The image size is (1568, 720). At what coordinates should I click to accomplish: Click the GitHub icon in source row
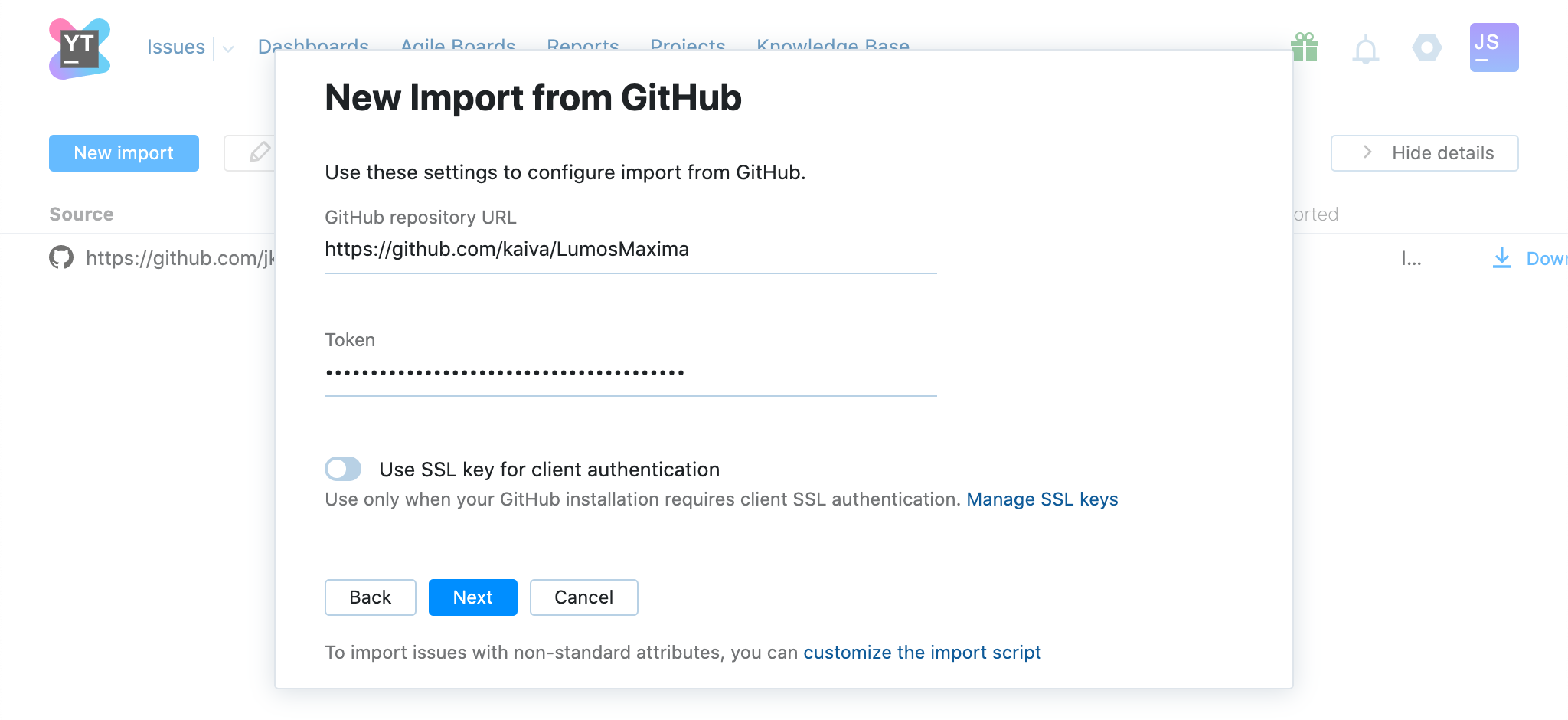tap(61, 257)
